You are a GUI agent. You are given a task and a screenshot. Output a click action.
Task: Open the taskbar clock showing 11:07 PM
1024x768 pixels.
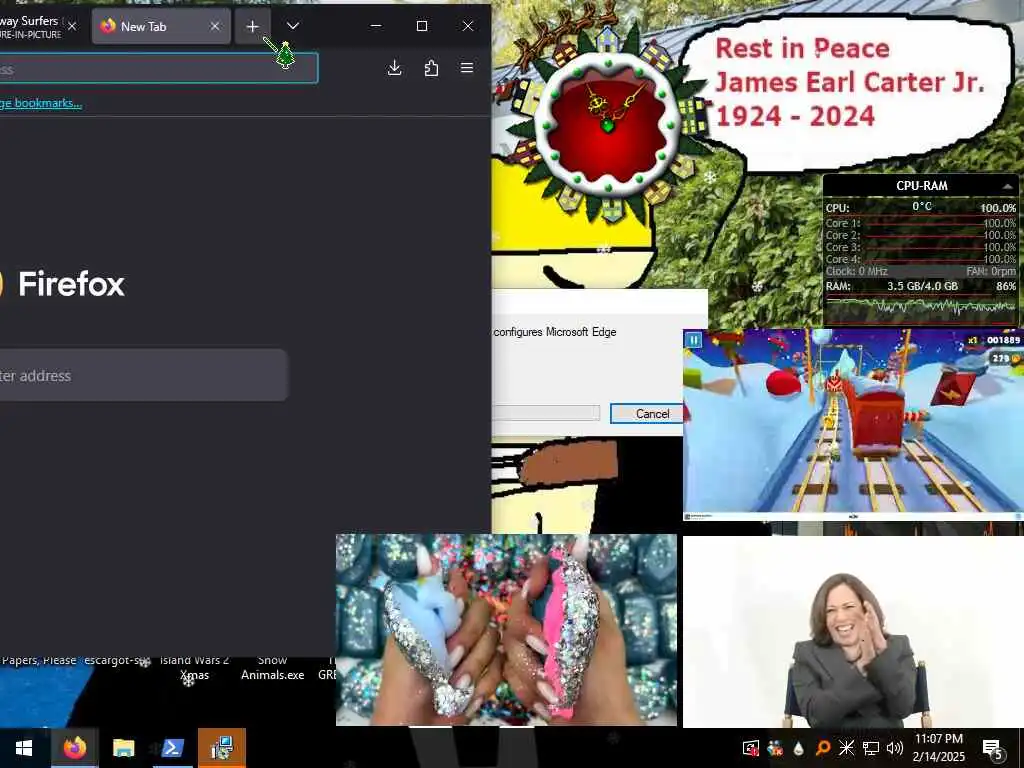coord(938,748)
